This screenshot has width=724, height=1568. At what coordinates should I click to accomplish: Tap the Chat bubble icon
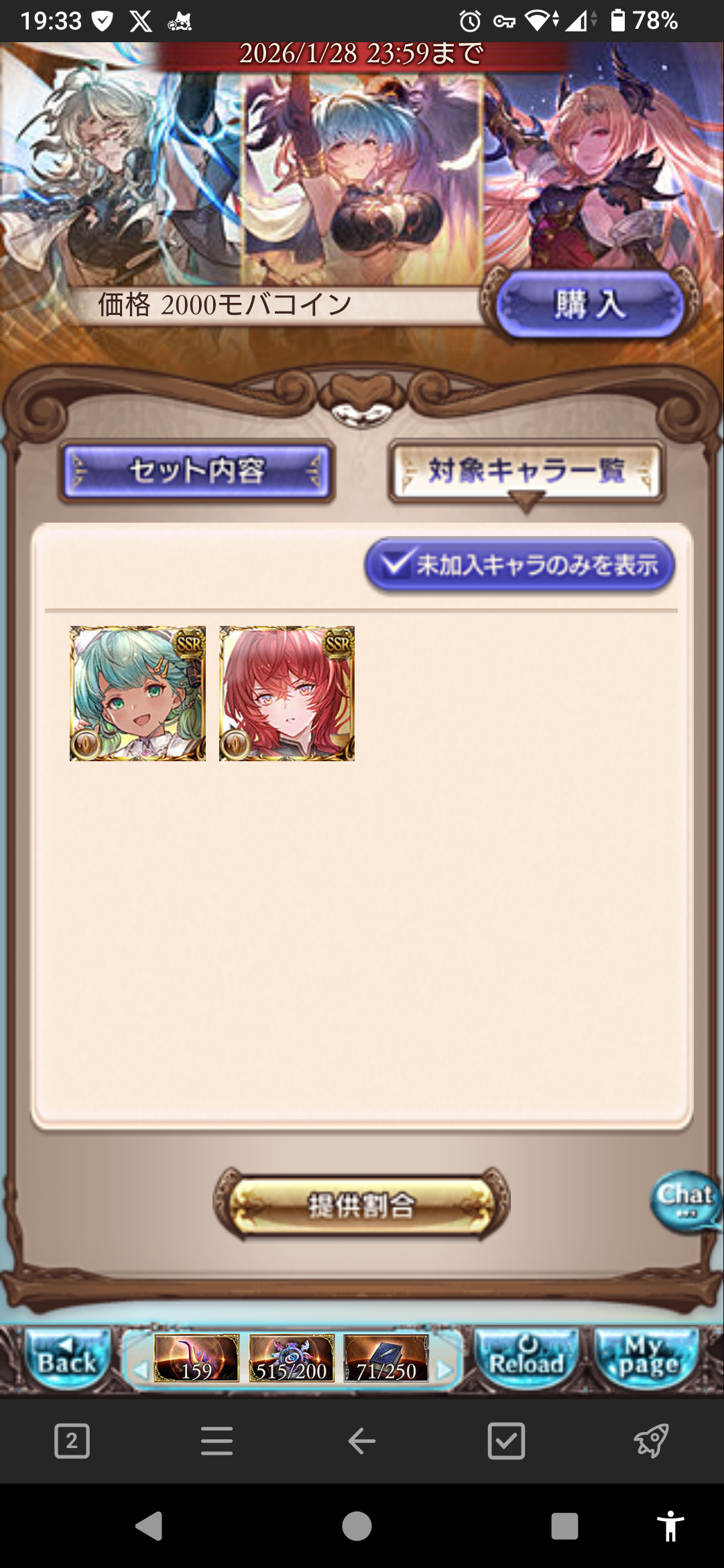686,1201
